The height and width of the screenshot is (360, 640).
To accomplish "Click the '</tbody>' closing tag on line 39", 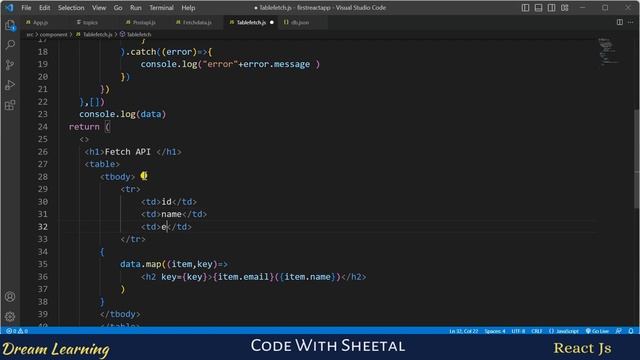I will click(120, 314).
